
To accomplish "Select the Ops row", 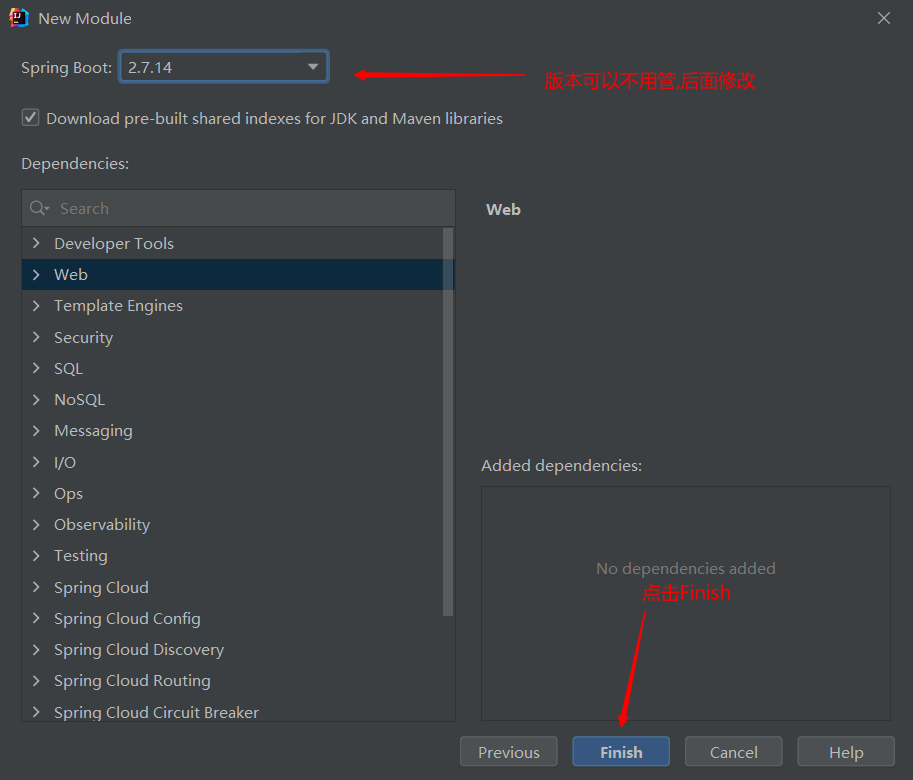I will (x=232, y=494).
